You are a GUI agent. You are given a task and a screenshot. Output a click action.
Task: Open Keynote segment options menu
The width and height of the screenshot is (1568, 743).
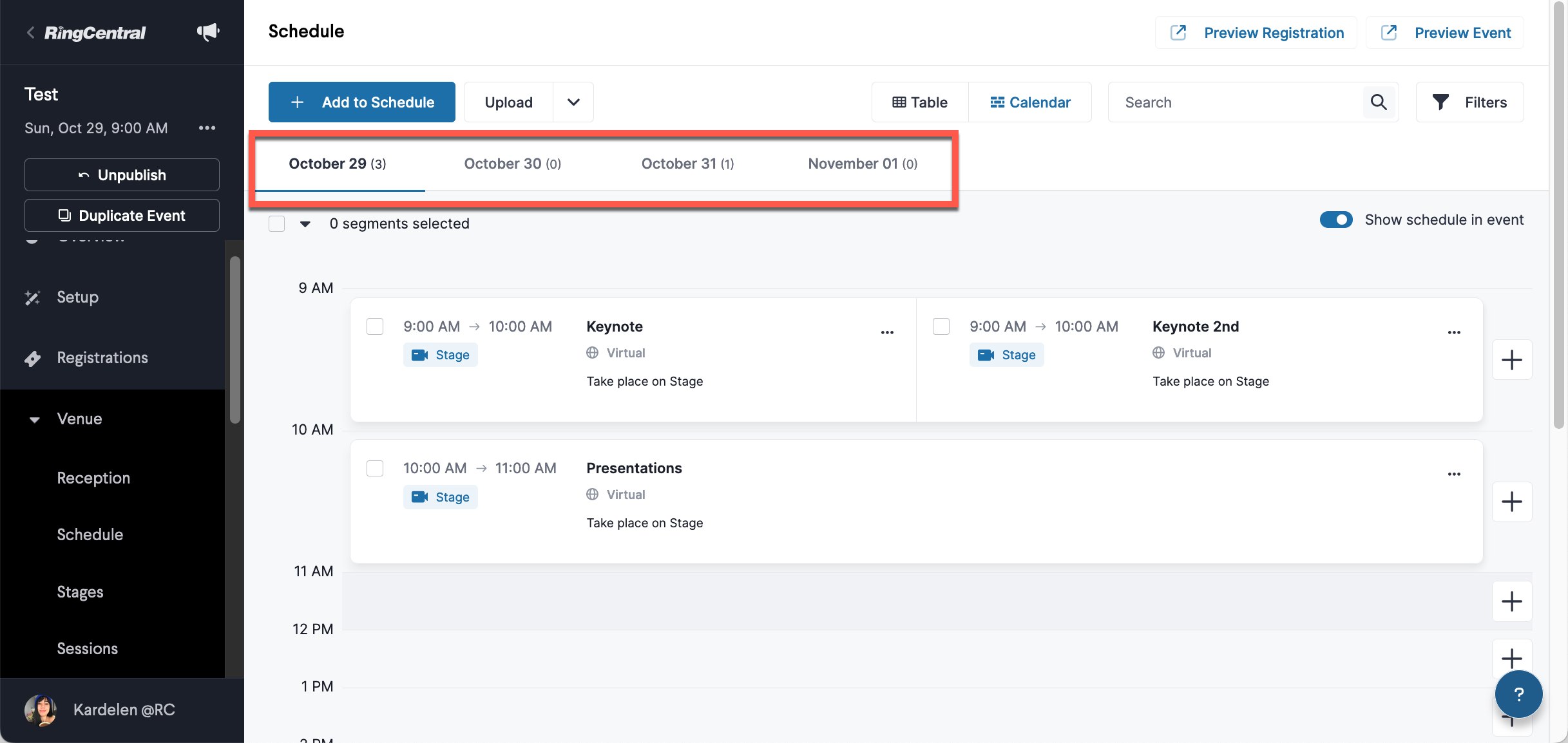click(x=887, y=332)
